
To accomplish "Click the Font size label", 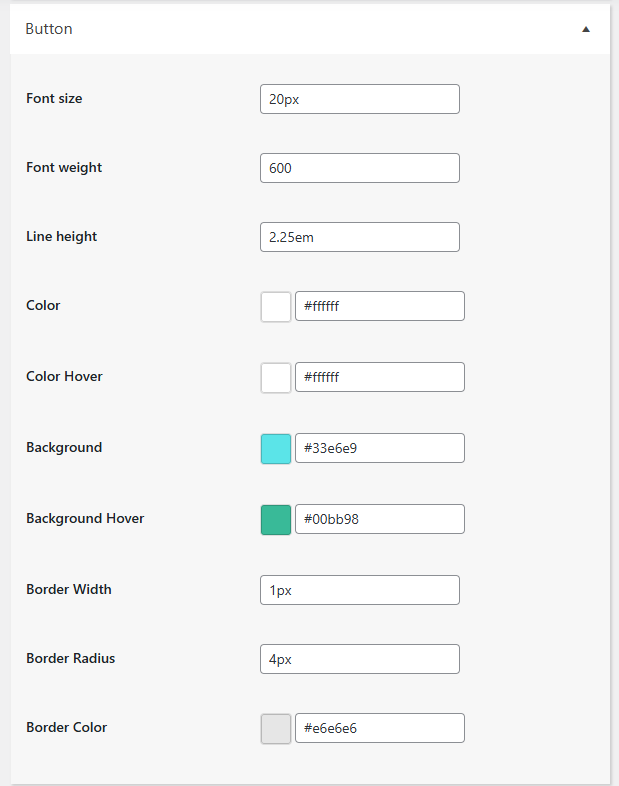I will (54, 98).
